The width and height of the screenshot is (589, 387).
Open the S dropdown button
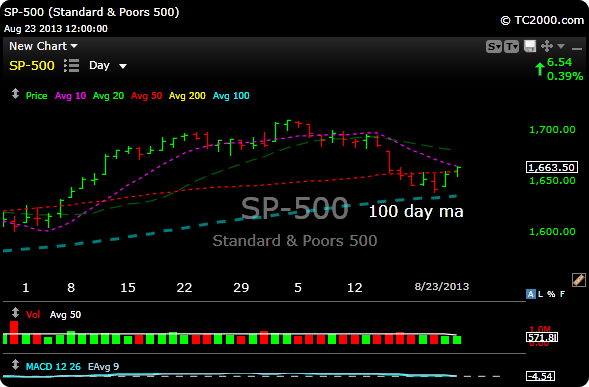tap(494, 47)
